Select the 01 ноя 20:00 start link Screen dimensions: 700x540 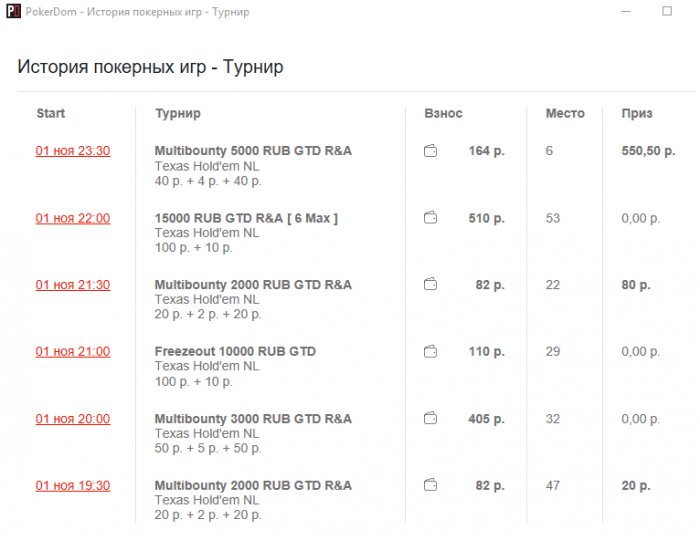point(73,419)
